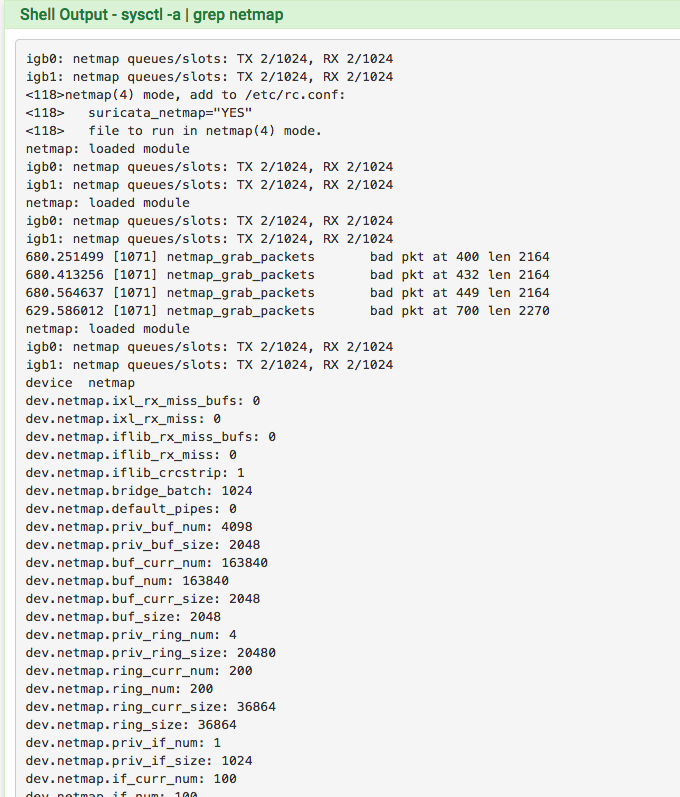The image size is (680, 797).
Task: Click the bad pkt at 449 log entry
Action: [x=287, y=293]
